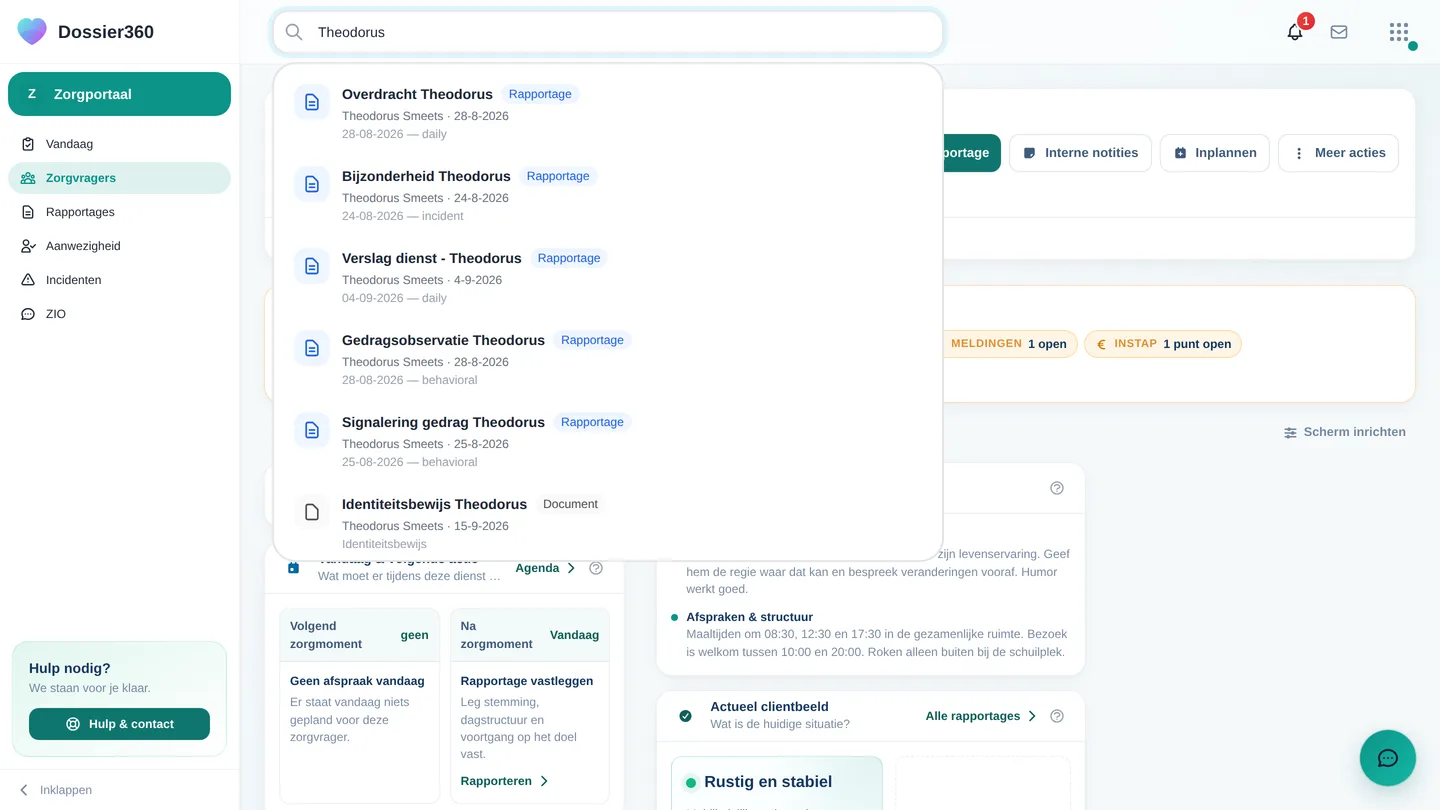Screen dimensions: 1440x810
Task: Click the Incidenten warning triangle icon
Action: pos(28,280)
